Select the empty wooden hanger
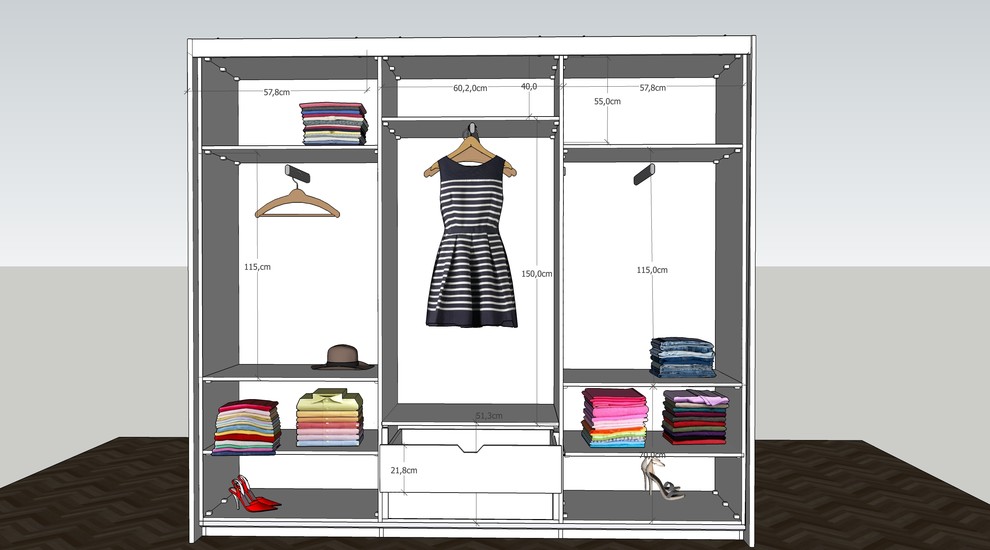The width and height of the screenshot is (990, 550). 296,204
